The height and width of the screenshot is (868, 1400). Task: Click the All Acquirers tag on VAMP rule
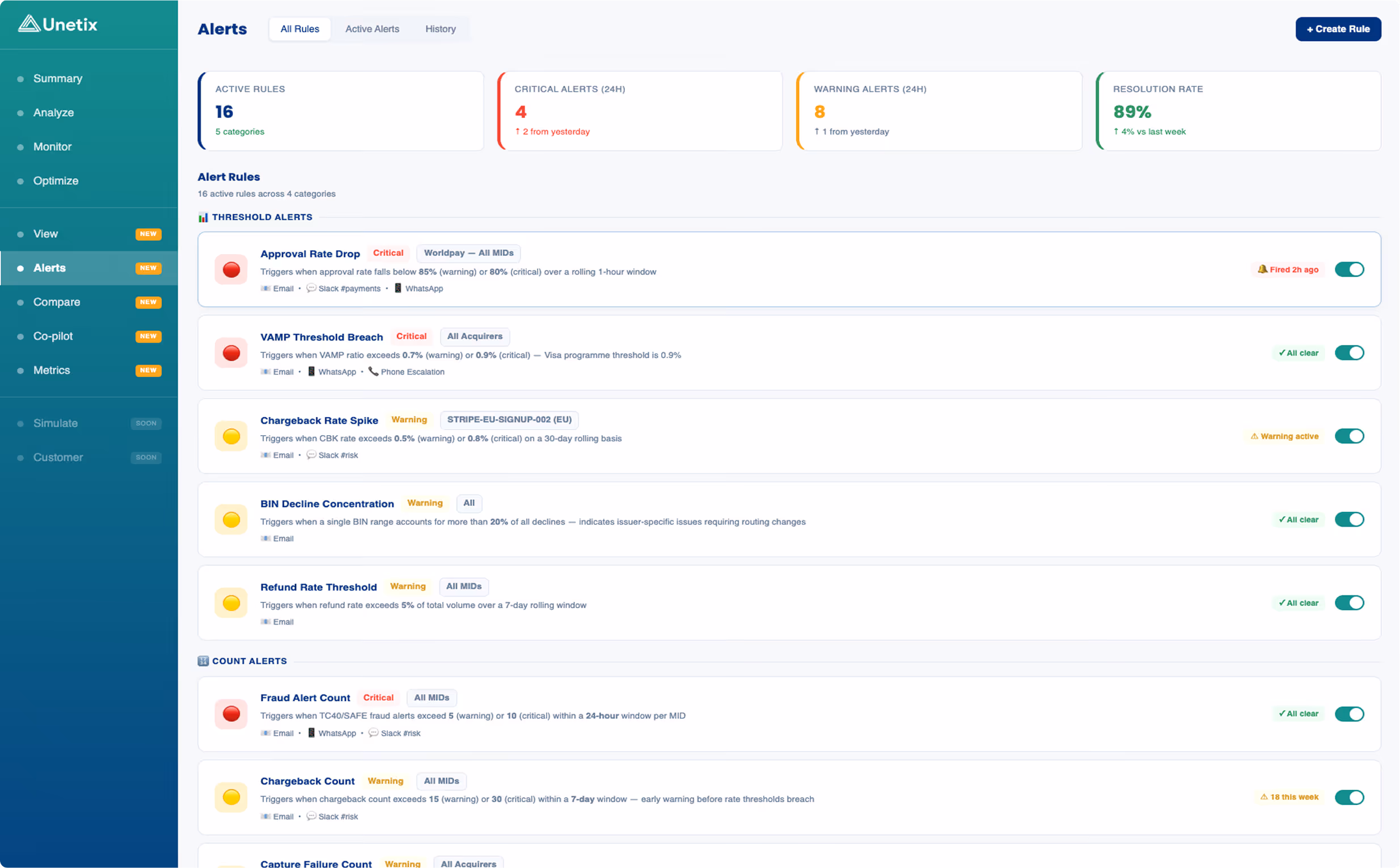point(475,336)
